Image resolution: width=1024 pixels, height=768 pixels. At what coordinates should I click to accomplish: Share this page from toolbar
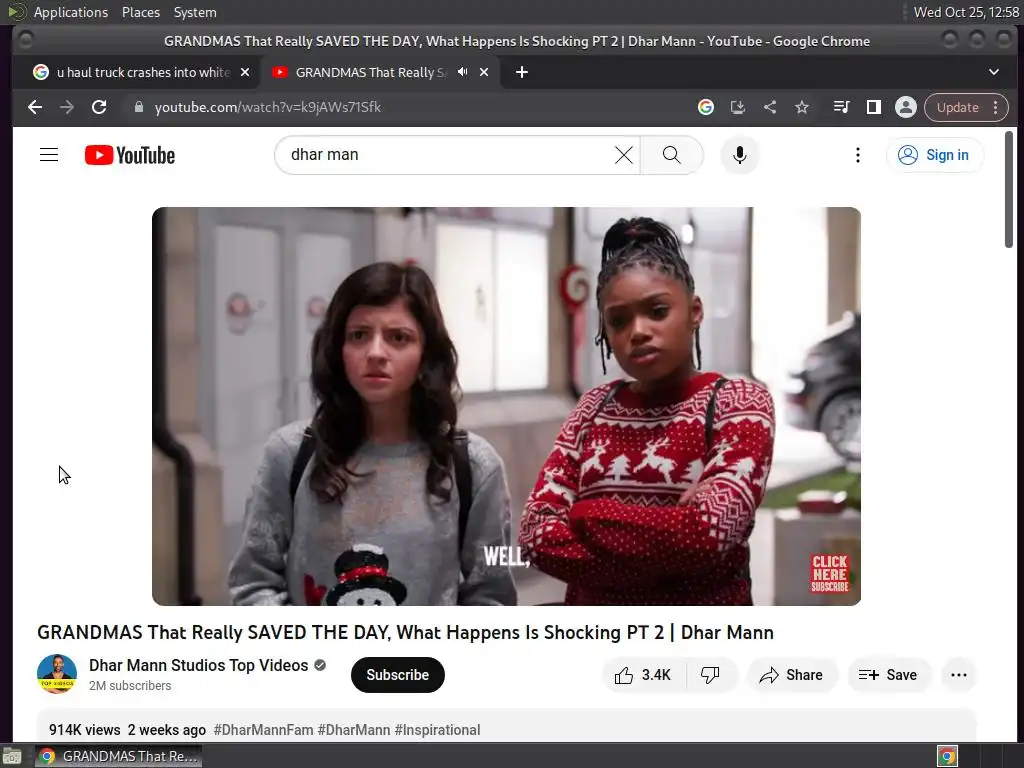coord(770,107)
